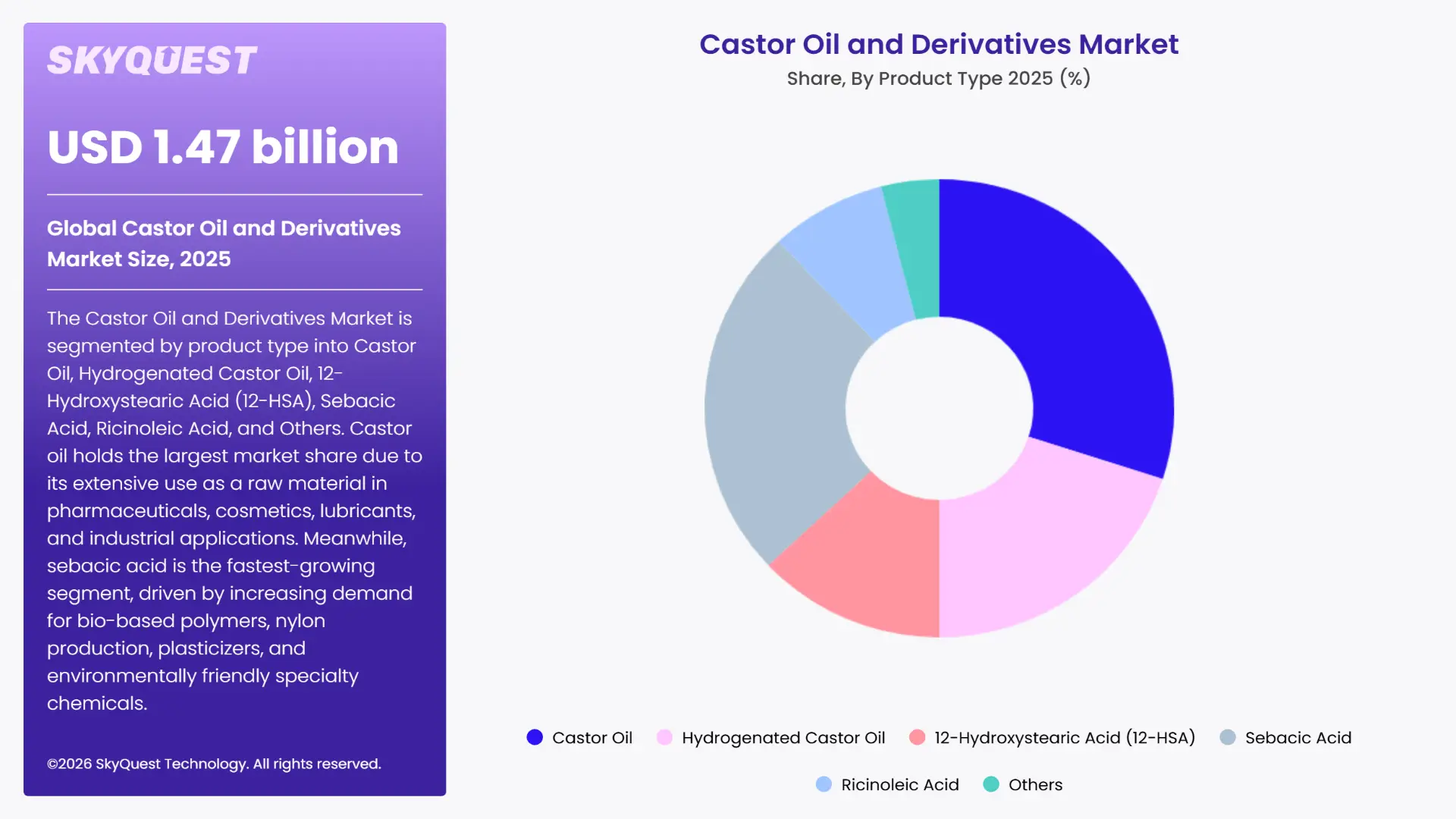Click 'Global Castor Oil and Derivatives Market Size, 2025' heading
The image size is (1456, 819).
pos(224,243)
